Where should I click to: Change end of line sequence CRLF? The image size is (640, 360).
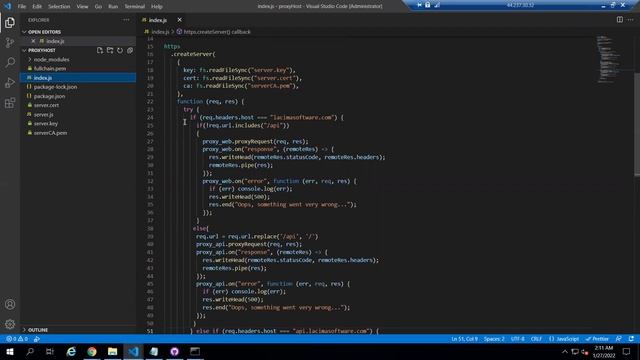tap(536, 339)
